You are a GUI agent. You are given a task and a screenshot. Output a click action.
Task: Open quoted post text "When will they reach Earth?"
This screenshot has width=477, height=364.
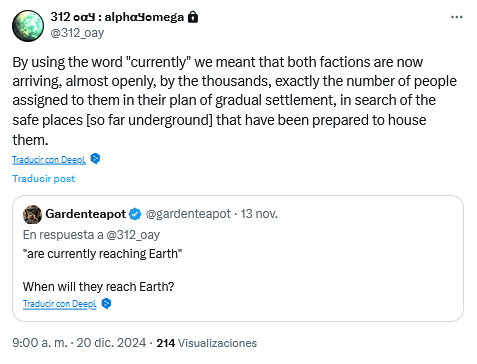point(98,287)
